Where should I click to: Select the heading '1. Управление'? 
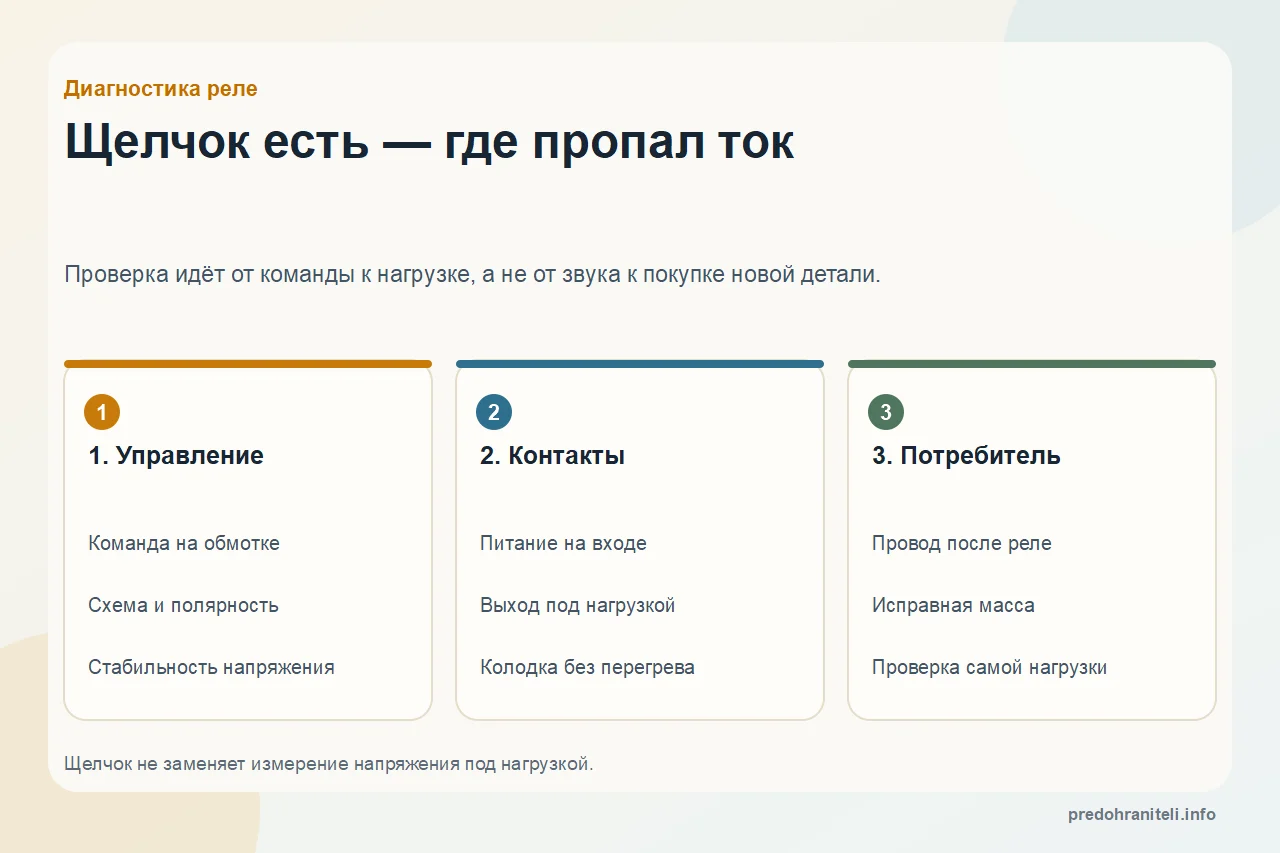click(176, 456)
